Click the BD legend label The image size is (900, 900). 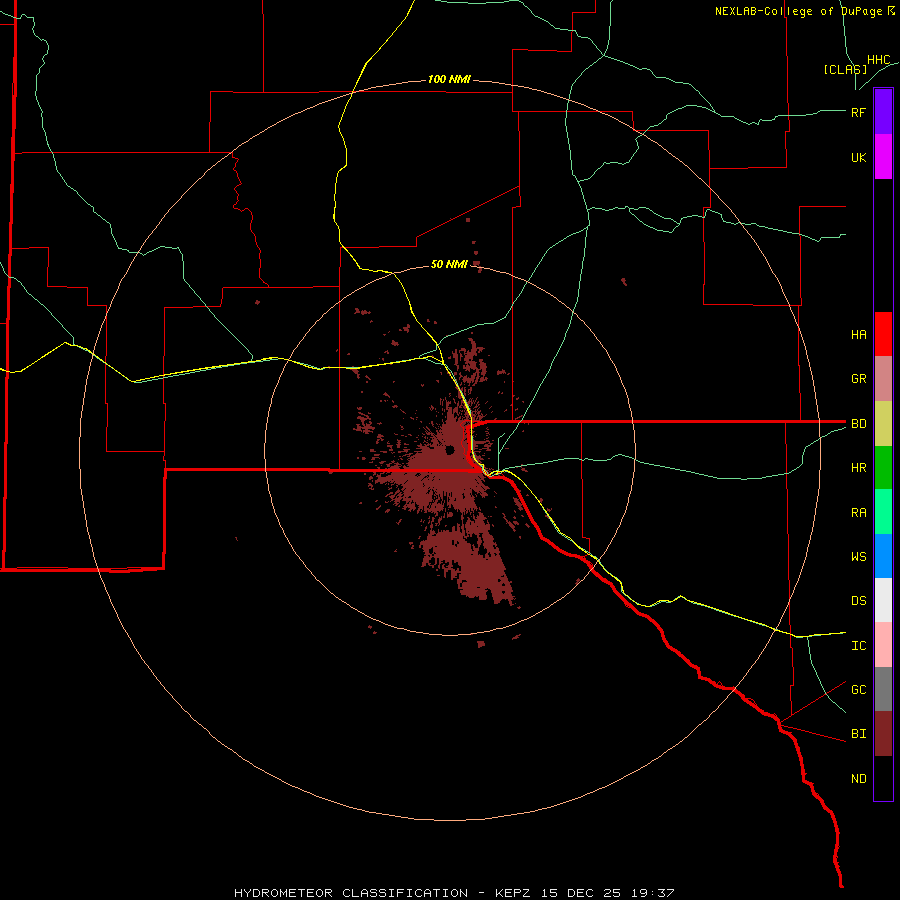(858, 424)
